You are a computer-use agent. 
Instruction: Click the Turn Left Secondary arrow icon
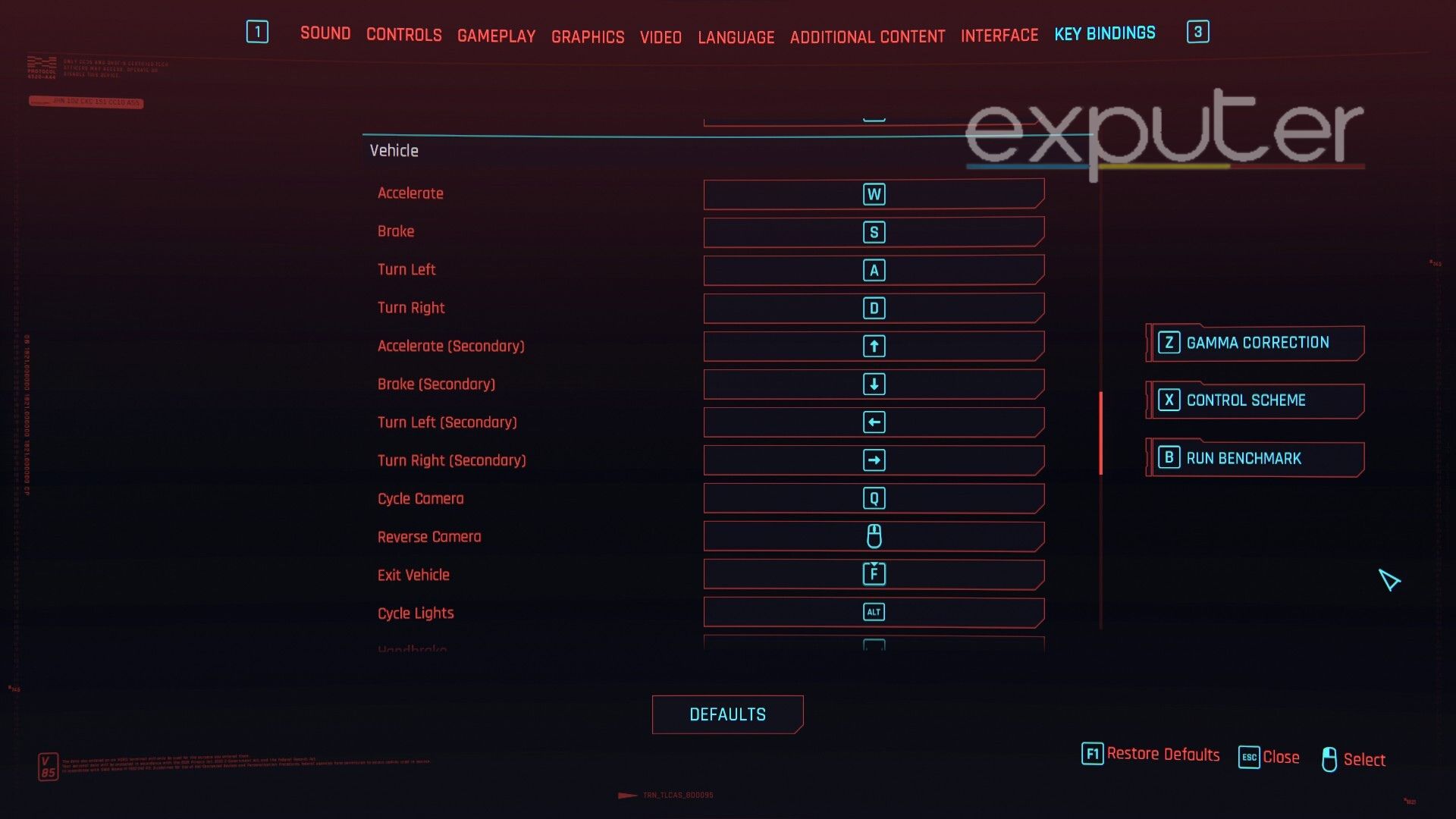click(872, 422)
